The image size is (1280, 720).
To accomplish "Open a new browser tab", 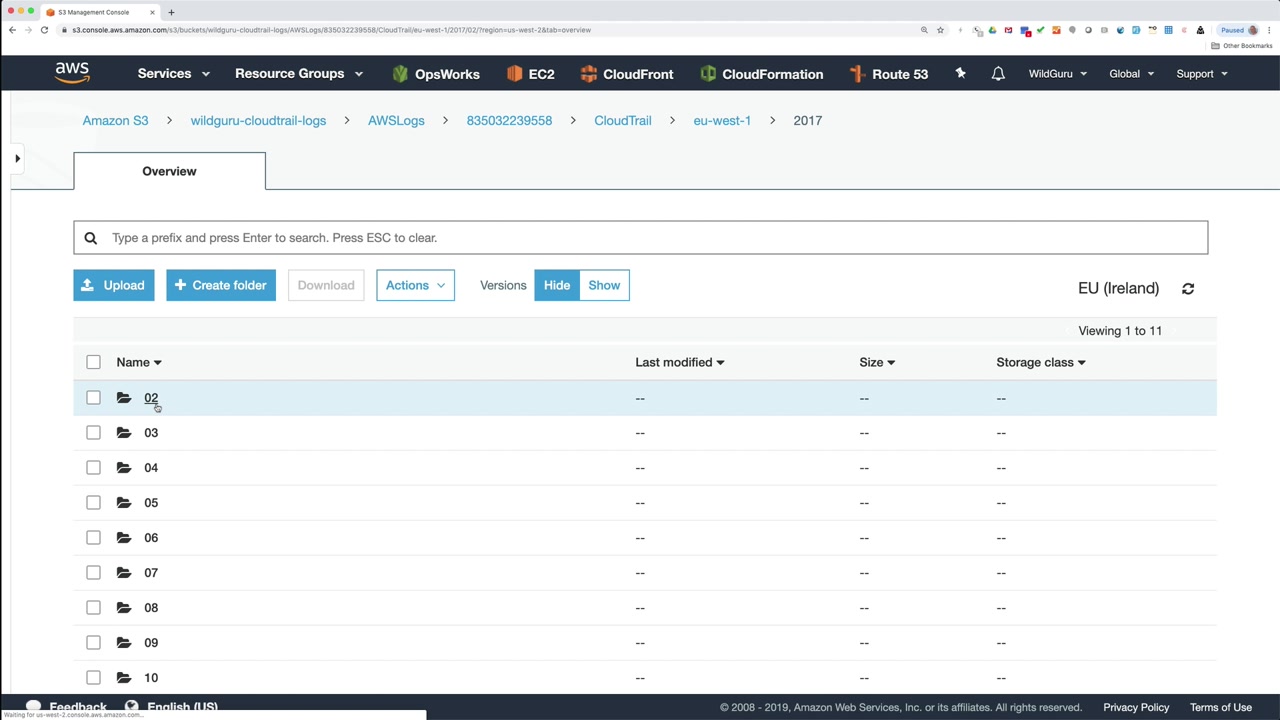I will [171, 12].
